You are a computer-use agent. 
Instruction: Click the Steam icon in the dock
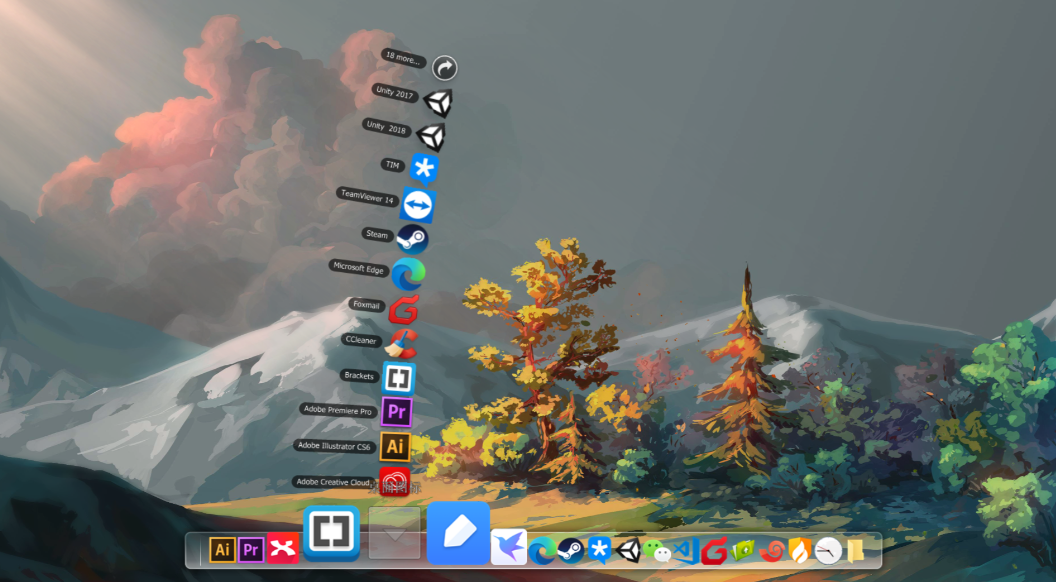[570, 551]
